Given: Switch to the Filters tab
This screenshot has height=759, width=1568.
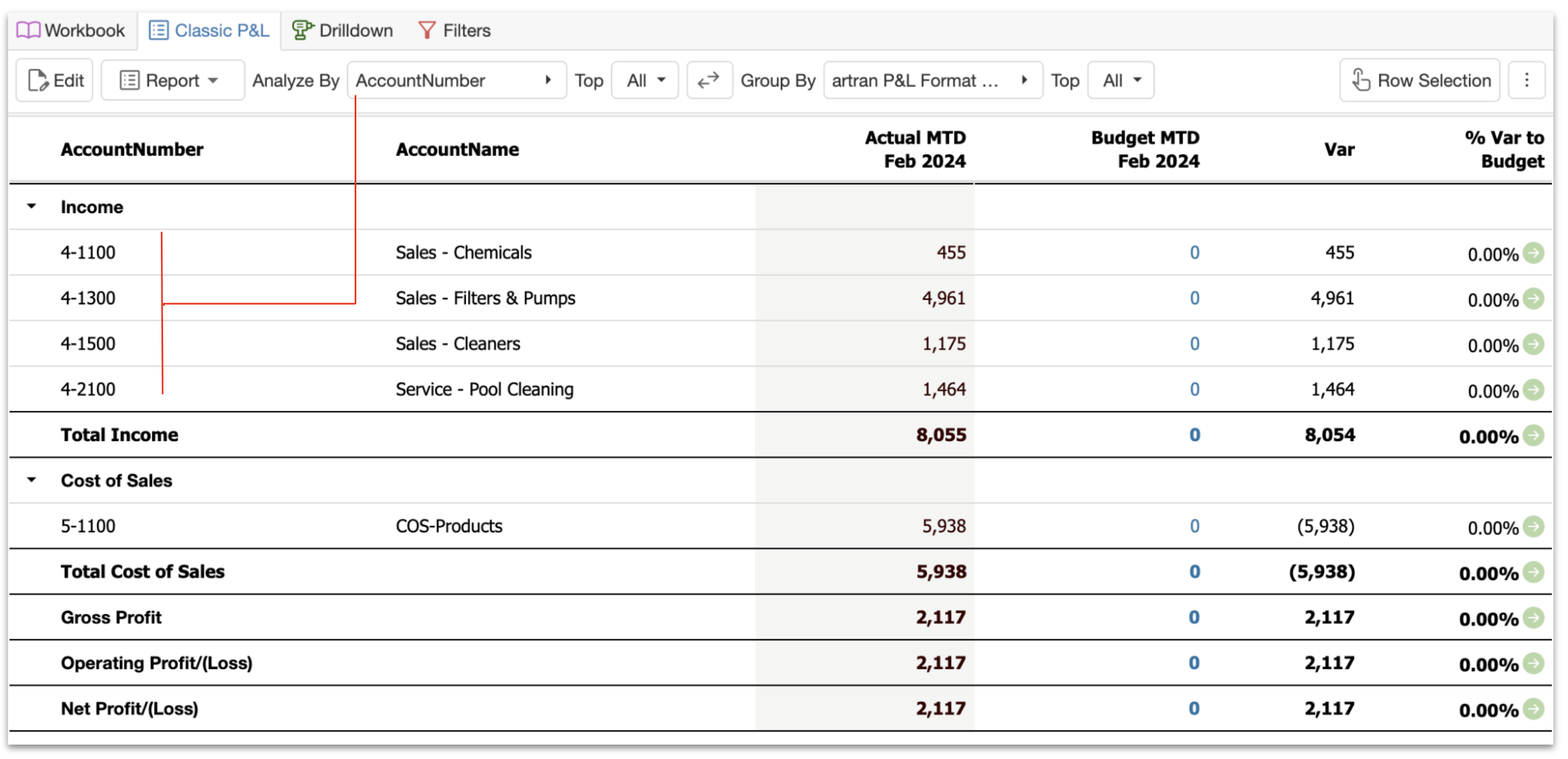Looking at the screenshot, I should point(454,30).
